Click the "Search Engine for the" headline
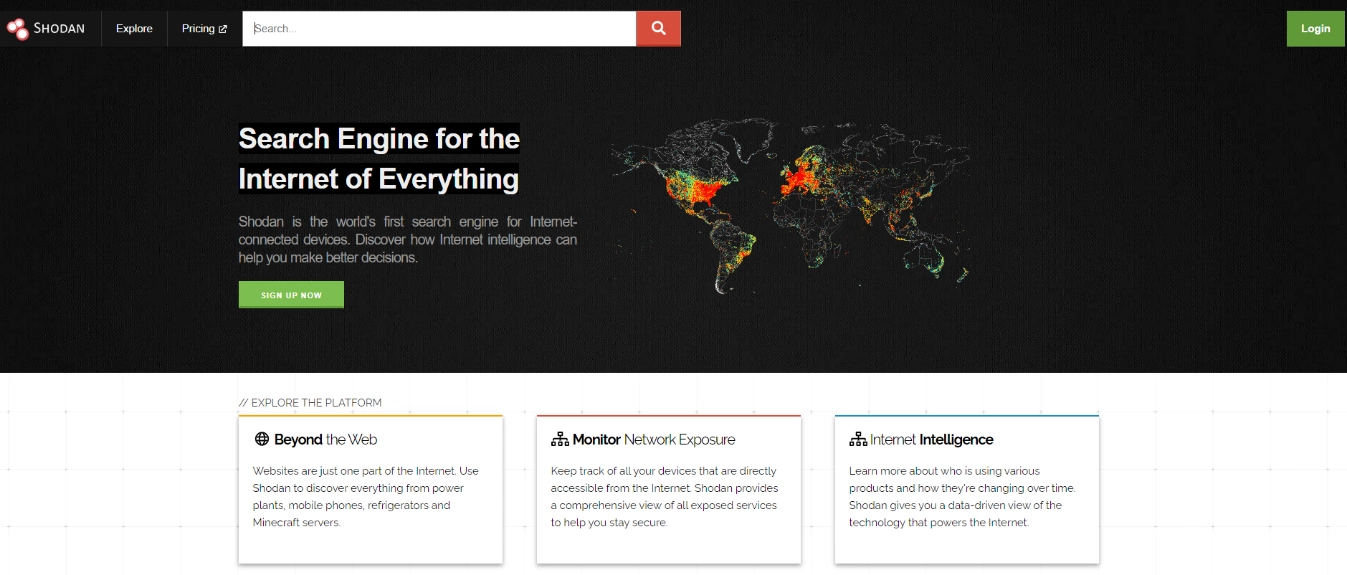Viewport: 1347px width, 575px height. click(379, 138)
